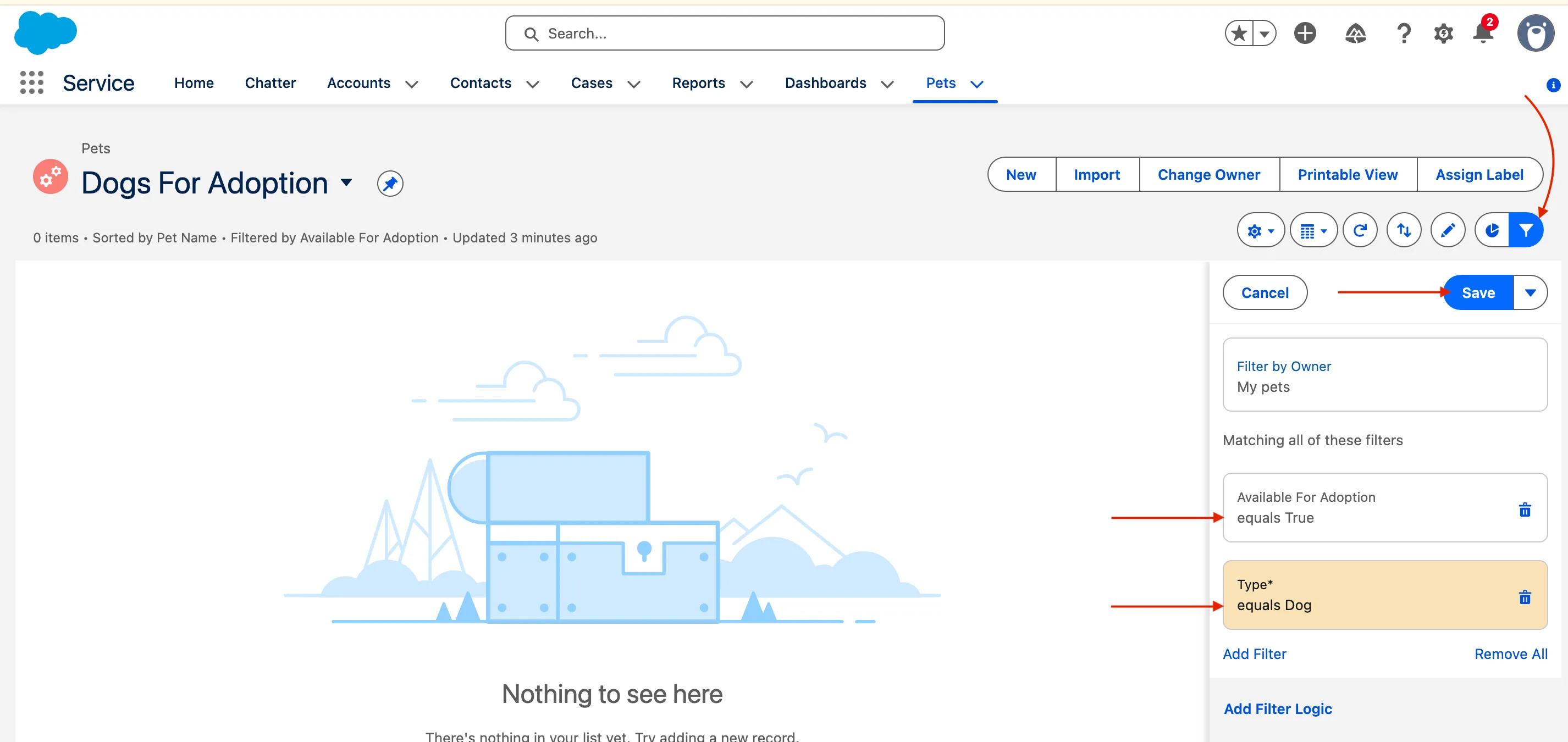1568x742 pixels.
Task: Show charts panel icon
Action: 1492,230
